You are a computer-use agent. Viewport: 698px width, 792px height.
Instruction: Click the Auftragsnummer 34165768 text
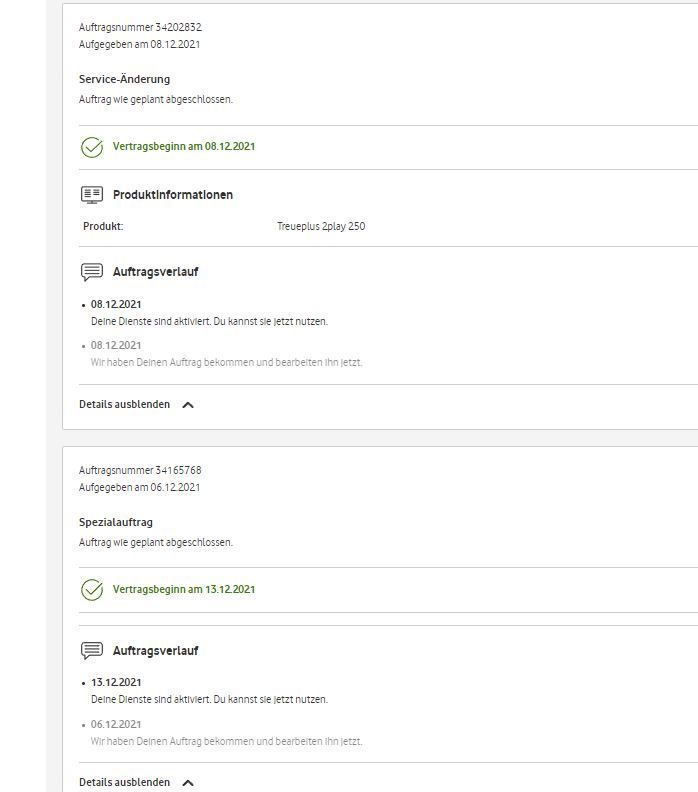pyautogui.click(x=140, y=470)
